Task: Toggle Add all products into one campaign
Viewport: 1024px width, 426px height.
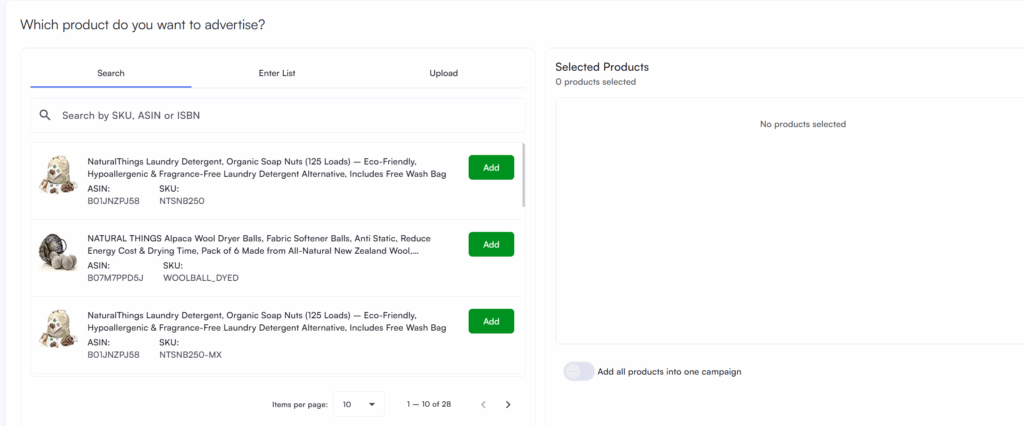Action: [579, 371]
